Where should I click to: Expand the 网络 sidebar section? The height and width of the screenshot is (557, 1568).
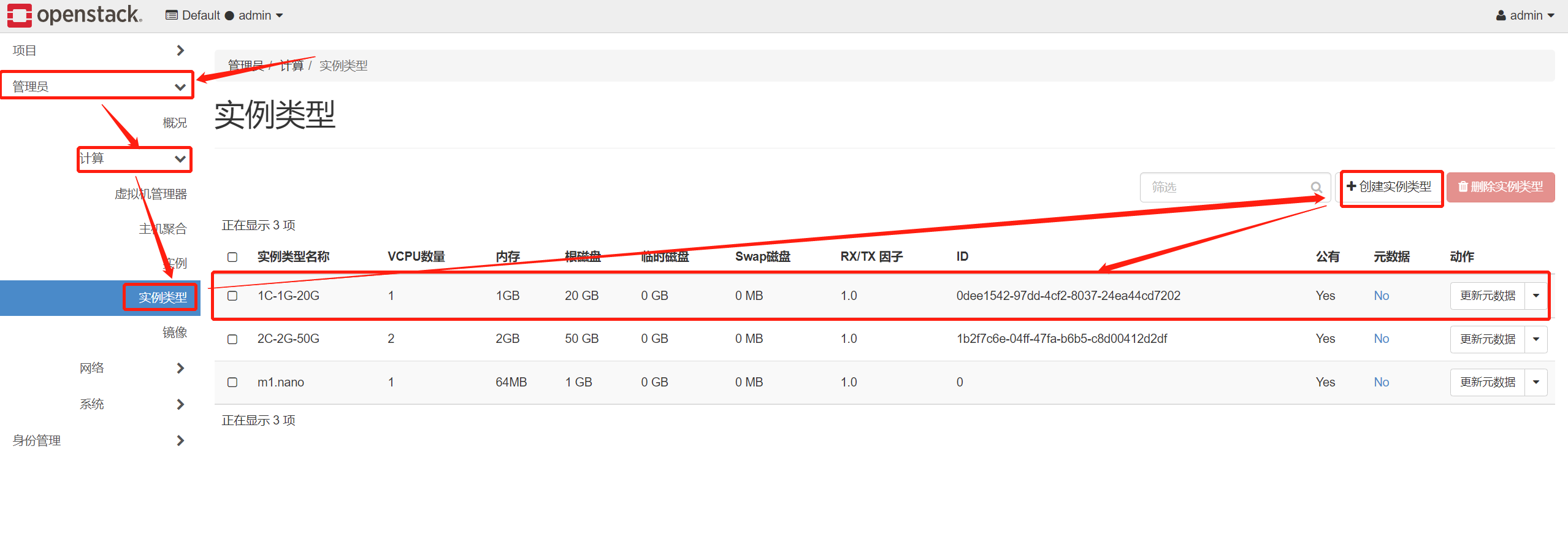(91, 367)
